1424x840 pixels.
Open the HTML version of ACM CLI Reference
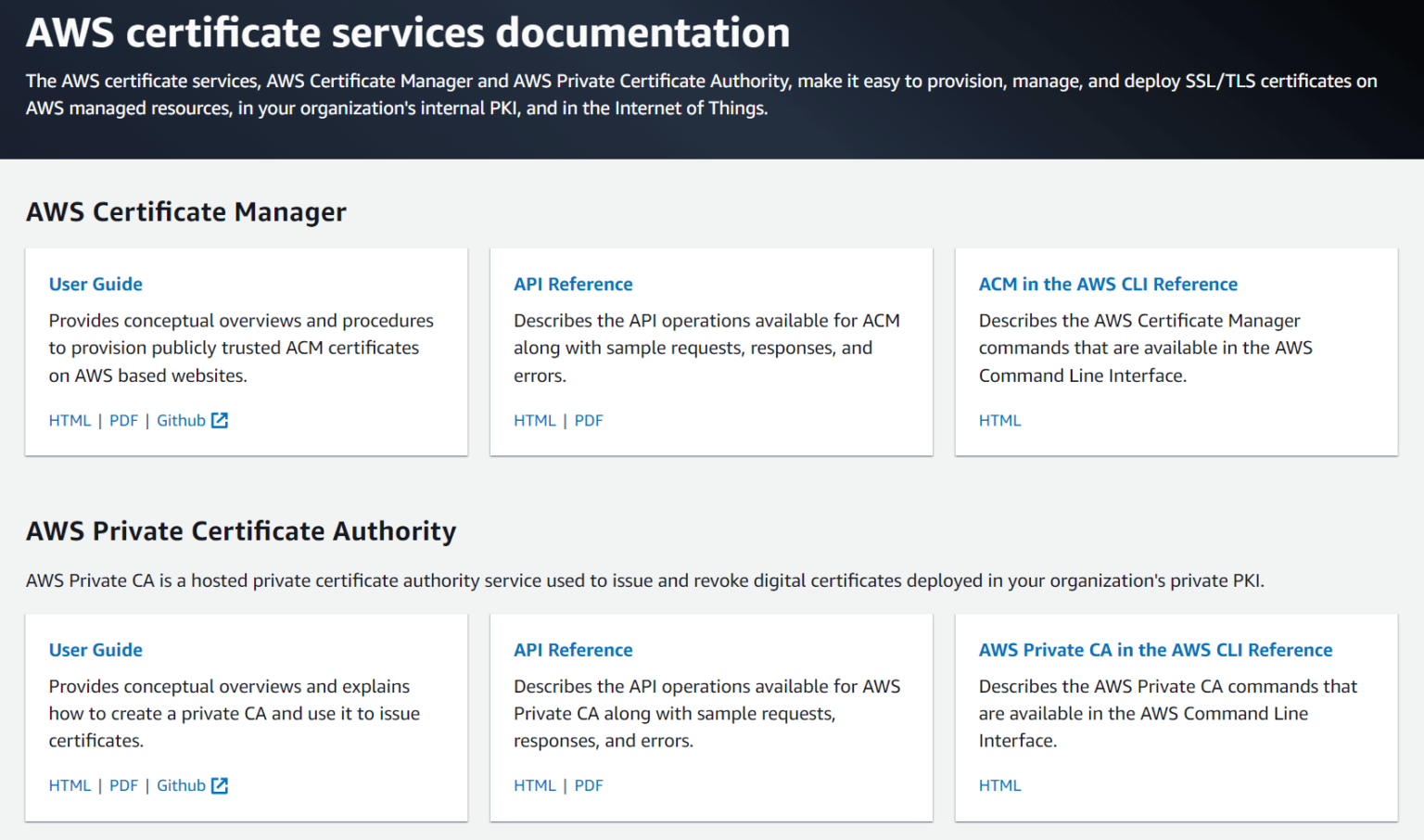pyautogui.click(x=999, y=420)
